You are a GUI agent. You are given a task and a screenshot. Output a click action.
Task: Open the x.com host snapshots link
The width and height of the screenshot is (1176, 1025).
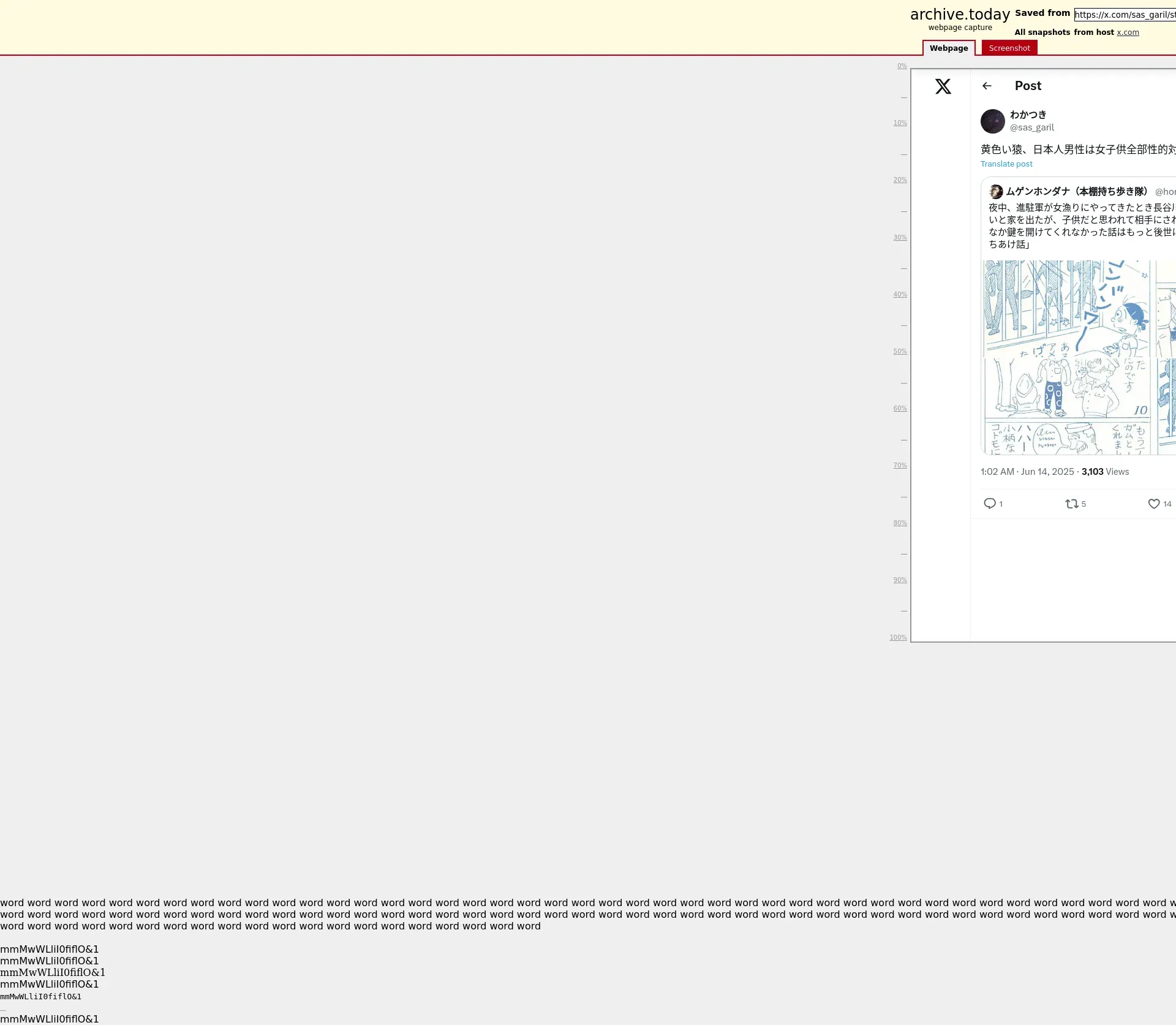[x=1127, y=32]
